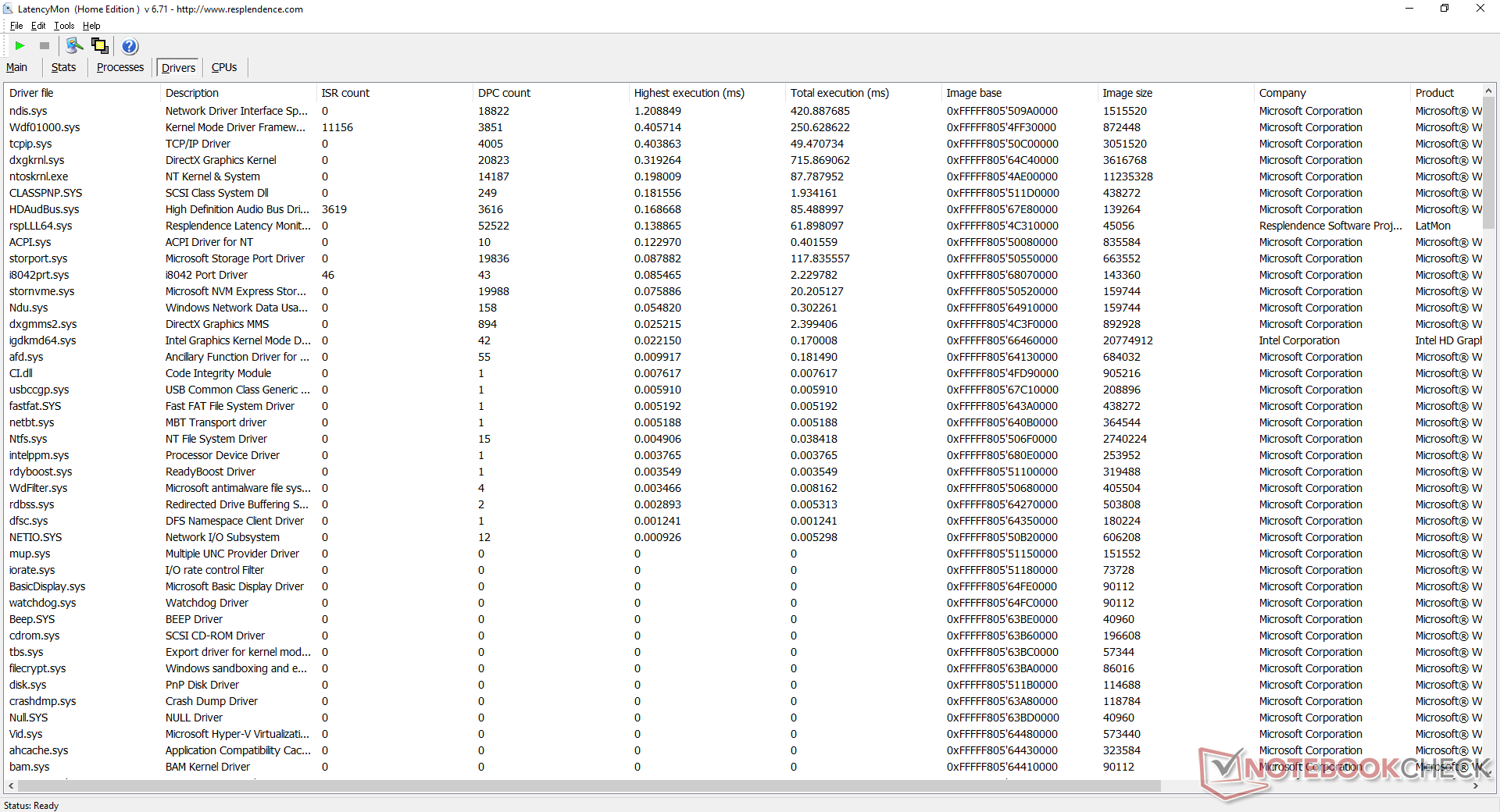Open the Help menu
The width and height of the screenshot is (1500, 812).
[91, 26]
